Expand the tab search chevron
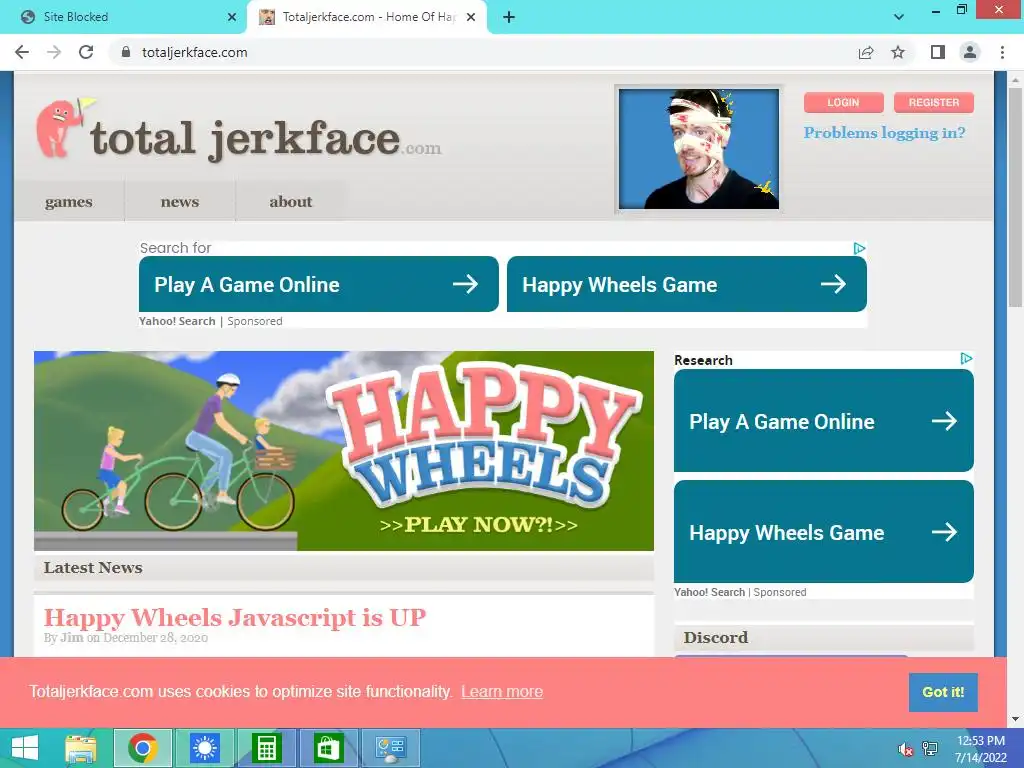The height and width of the screenshot is (768, 1024). pyautogui.click(x=899, y=17)
